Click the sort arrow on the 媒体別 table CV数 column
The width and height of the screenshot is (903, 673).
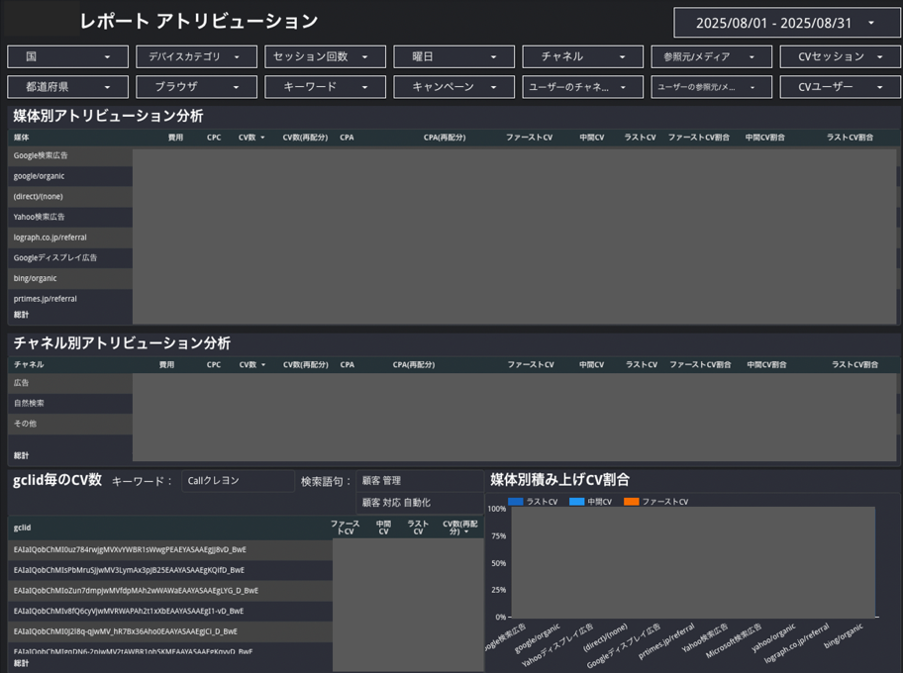tap(263, 137)
